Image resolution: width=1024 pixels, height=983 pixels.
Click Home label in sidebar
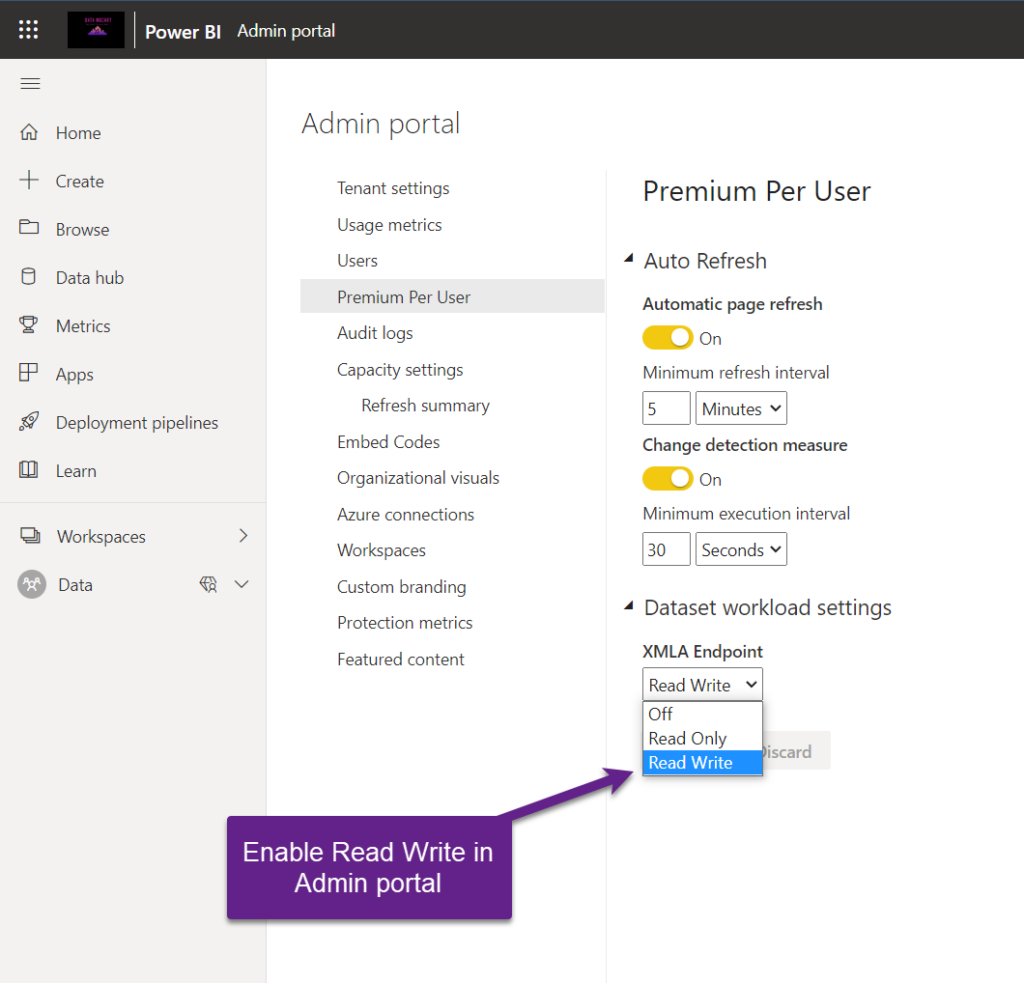[78, 133]
